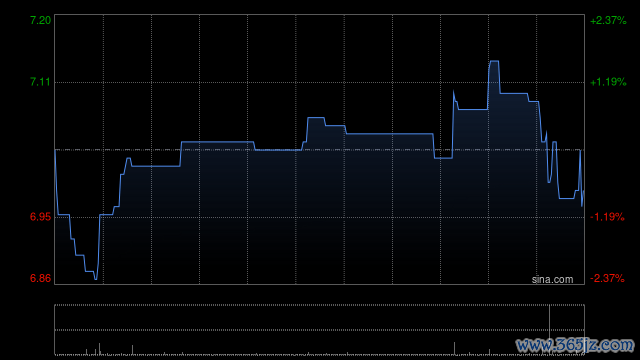Click the 7.20 price axis label
The height and width of the screenshot is (360, 640).
[x=40, y=20]
